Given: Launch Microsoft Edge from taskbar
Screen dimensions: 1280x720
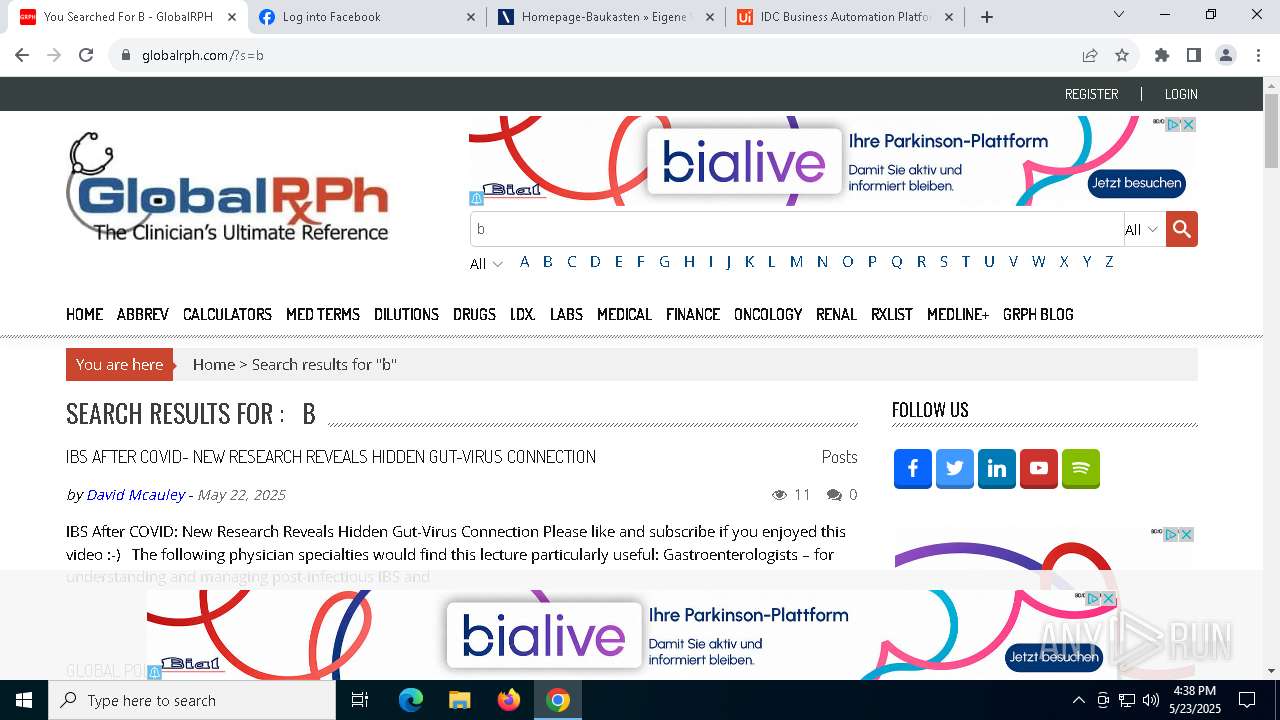Looking at the screenshot, I should [x=411, y=700].
